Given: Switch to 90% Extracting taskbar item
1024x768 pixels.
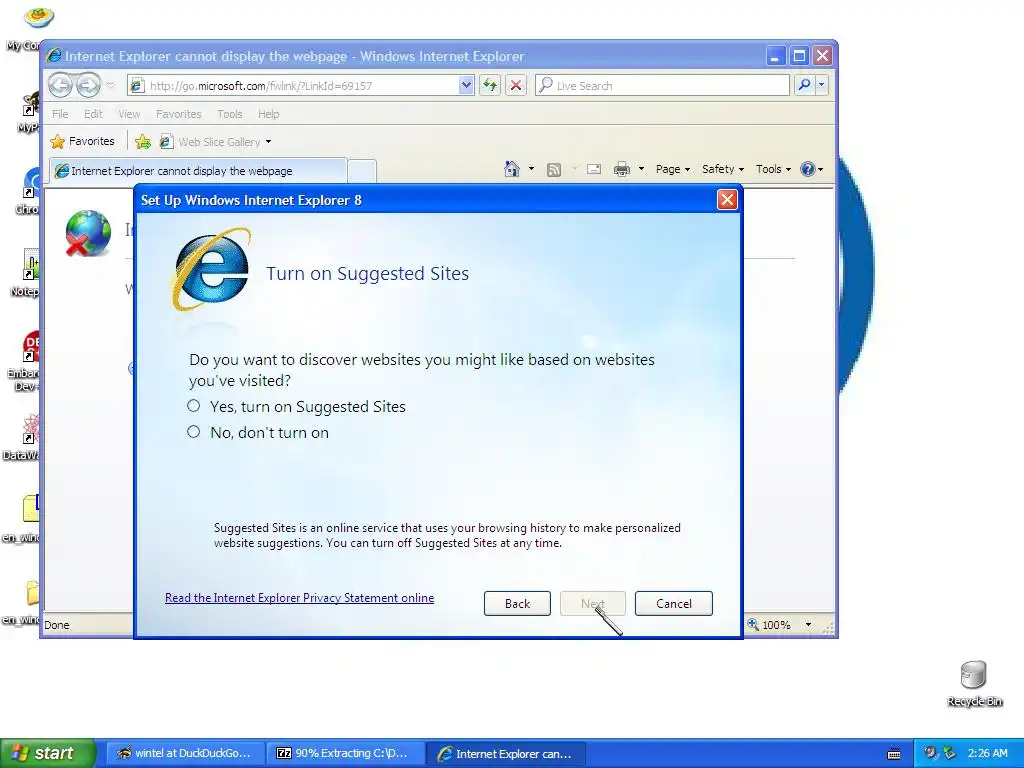Looking at the screenshot, I should [345, 753].
